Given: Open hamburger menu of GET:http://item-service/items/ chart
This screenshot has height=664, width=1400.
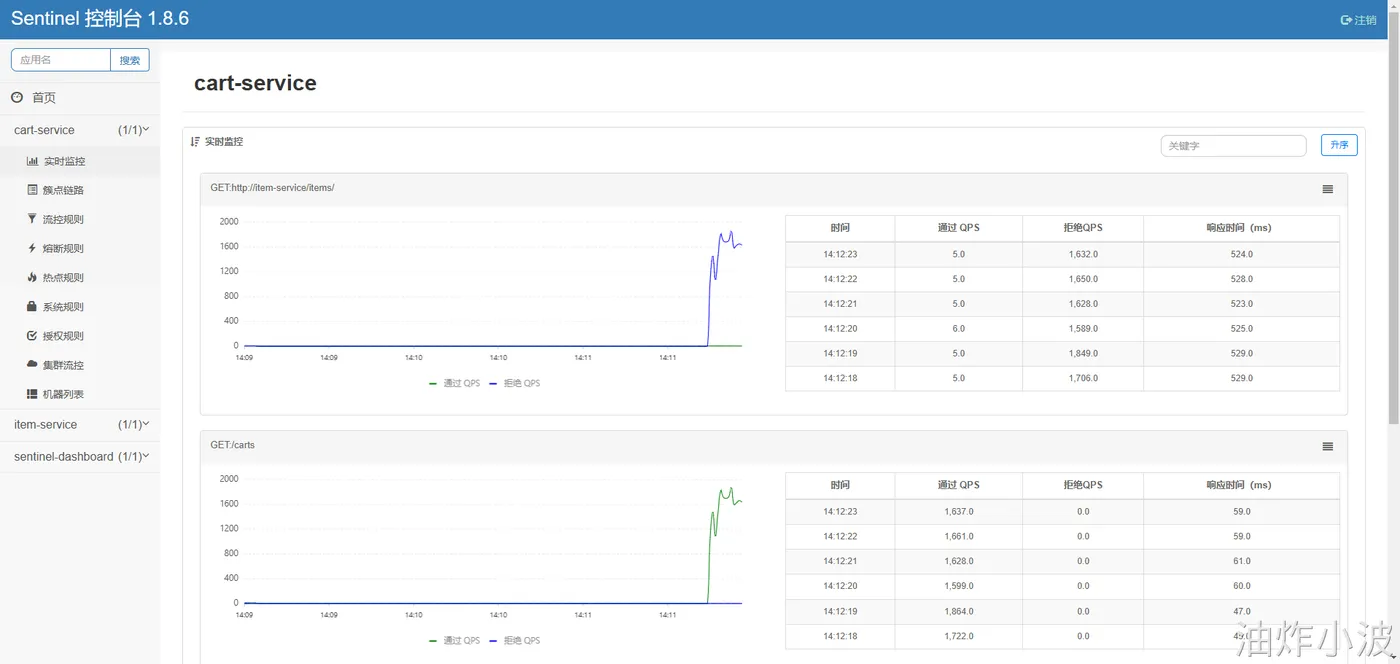Looking at the screenshot, I should tap(1327, 190).
